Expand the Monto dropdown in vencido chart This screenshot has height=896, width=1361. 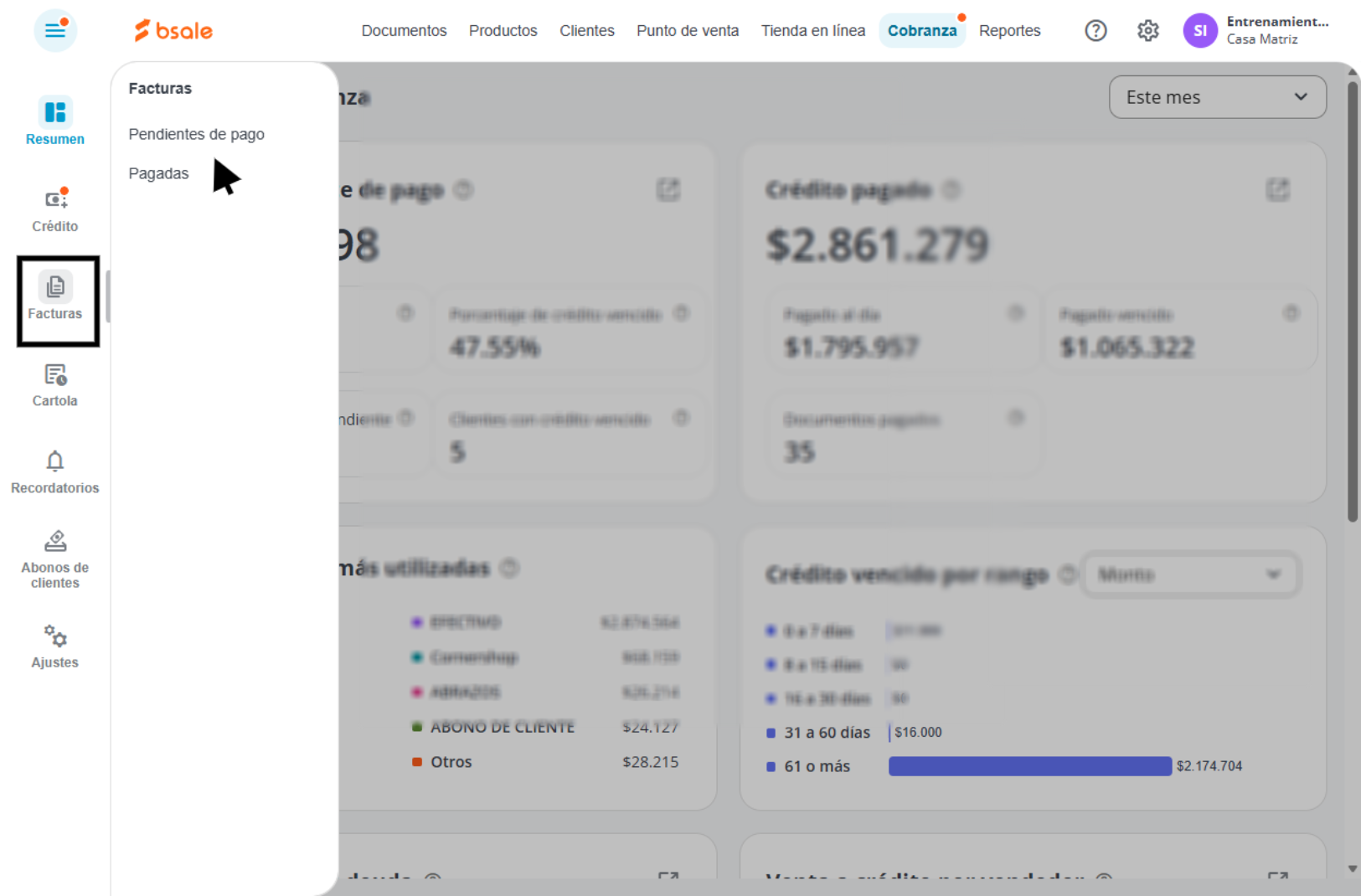[1190, 574]
